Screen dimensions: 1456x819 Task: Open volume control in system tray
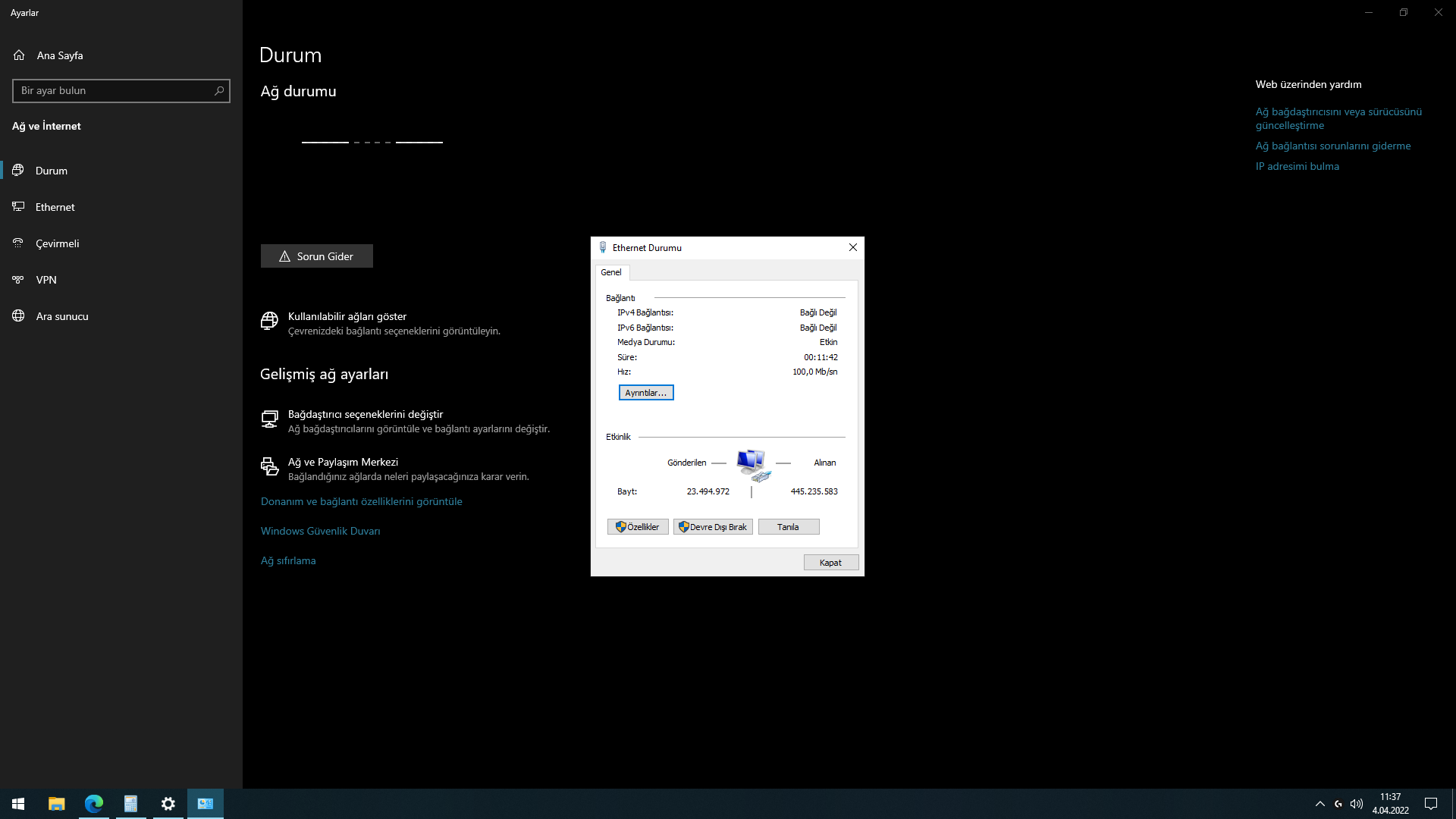pos(1357,804)
